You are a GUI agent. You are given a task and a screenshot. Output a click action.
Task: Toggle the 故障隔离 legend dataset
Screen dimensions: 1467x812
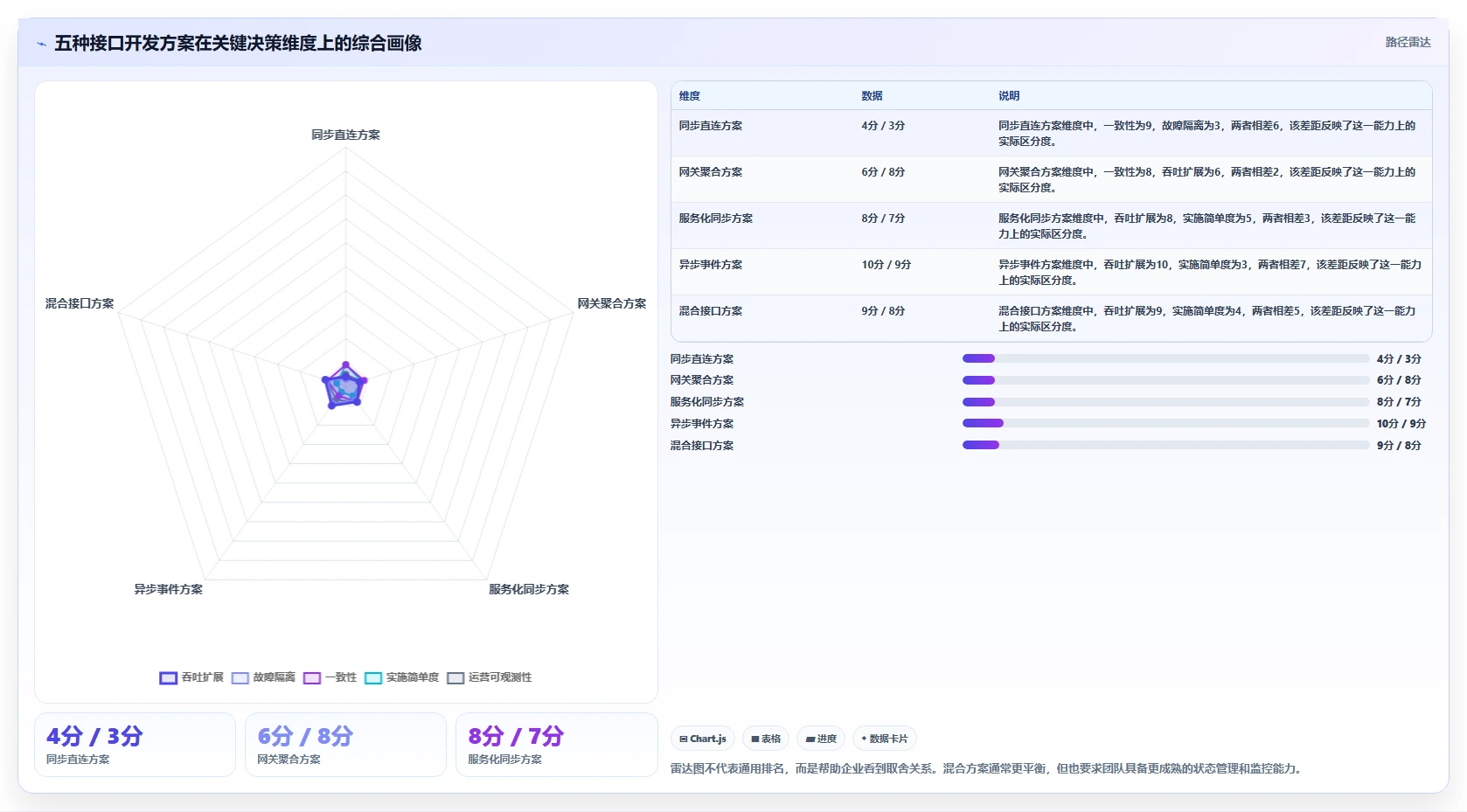pyautogui.click(x=263, y=677)
